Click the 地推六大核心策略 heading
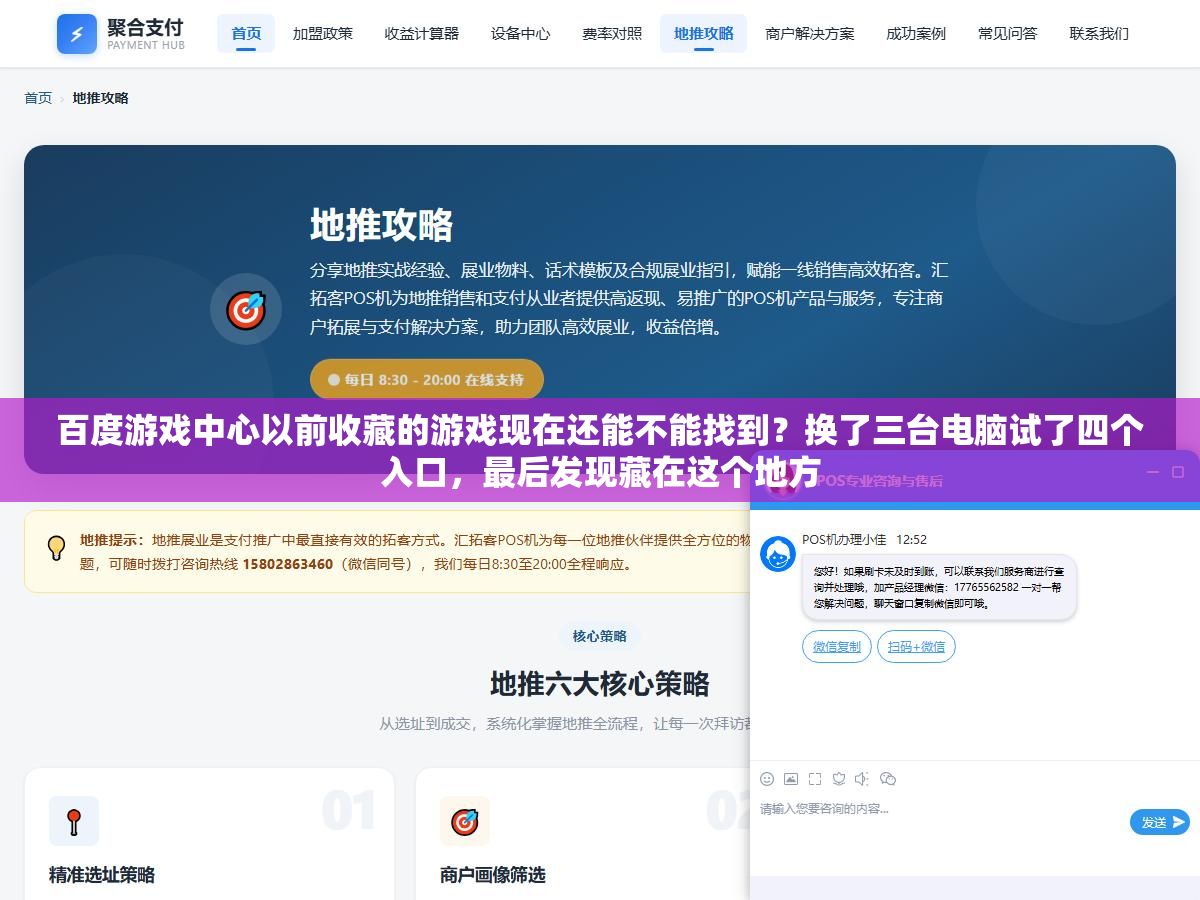This screenshot has width=1200, height=900. [600, 684]
